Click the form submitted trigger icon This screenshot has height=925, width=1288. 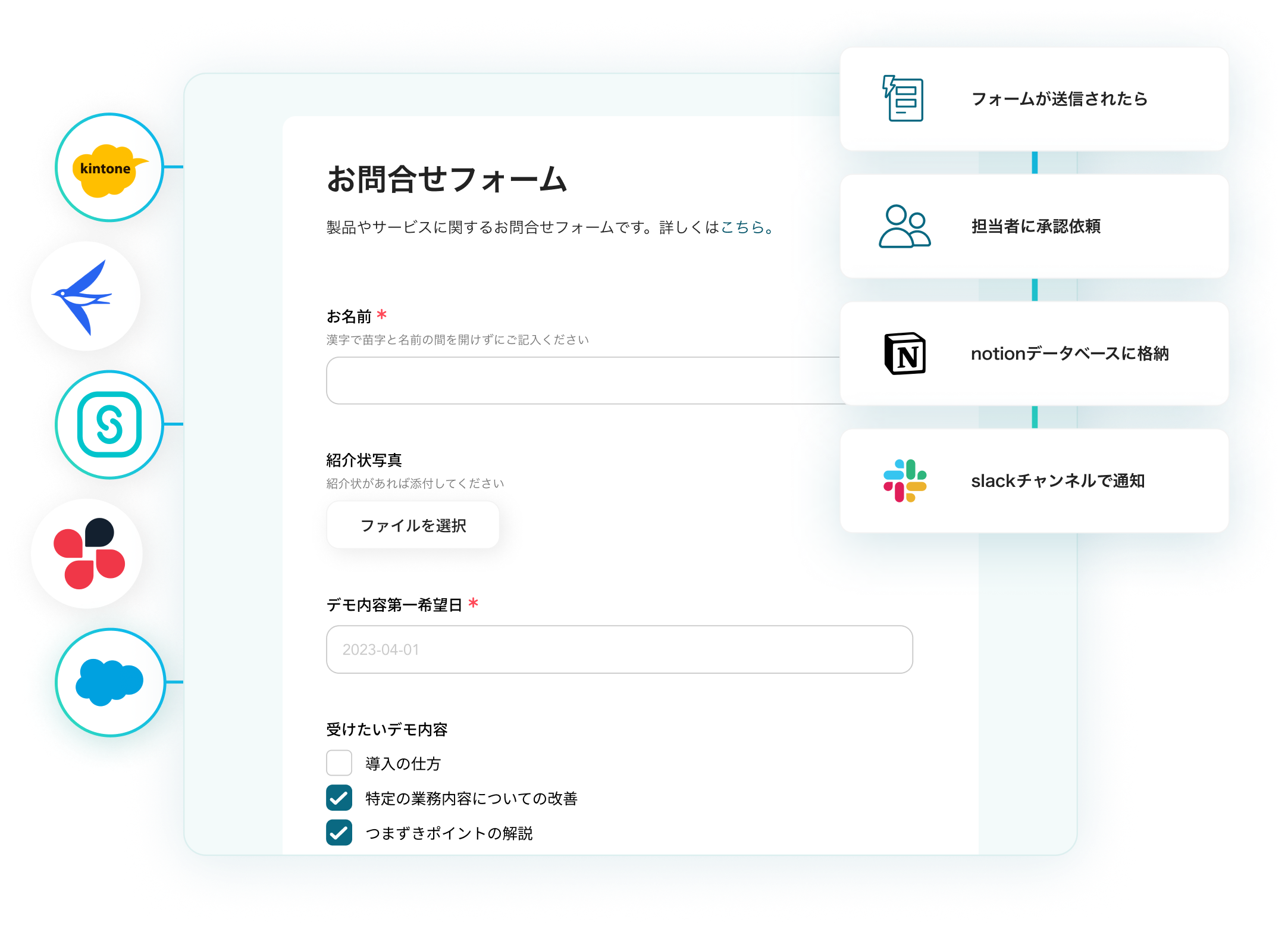click(x=903, y=99)
